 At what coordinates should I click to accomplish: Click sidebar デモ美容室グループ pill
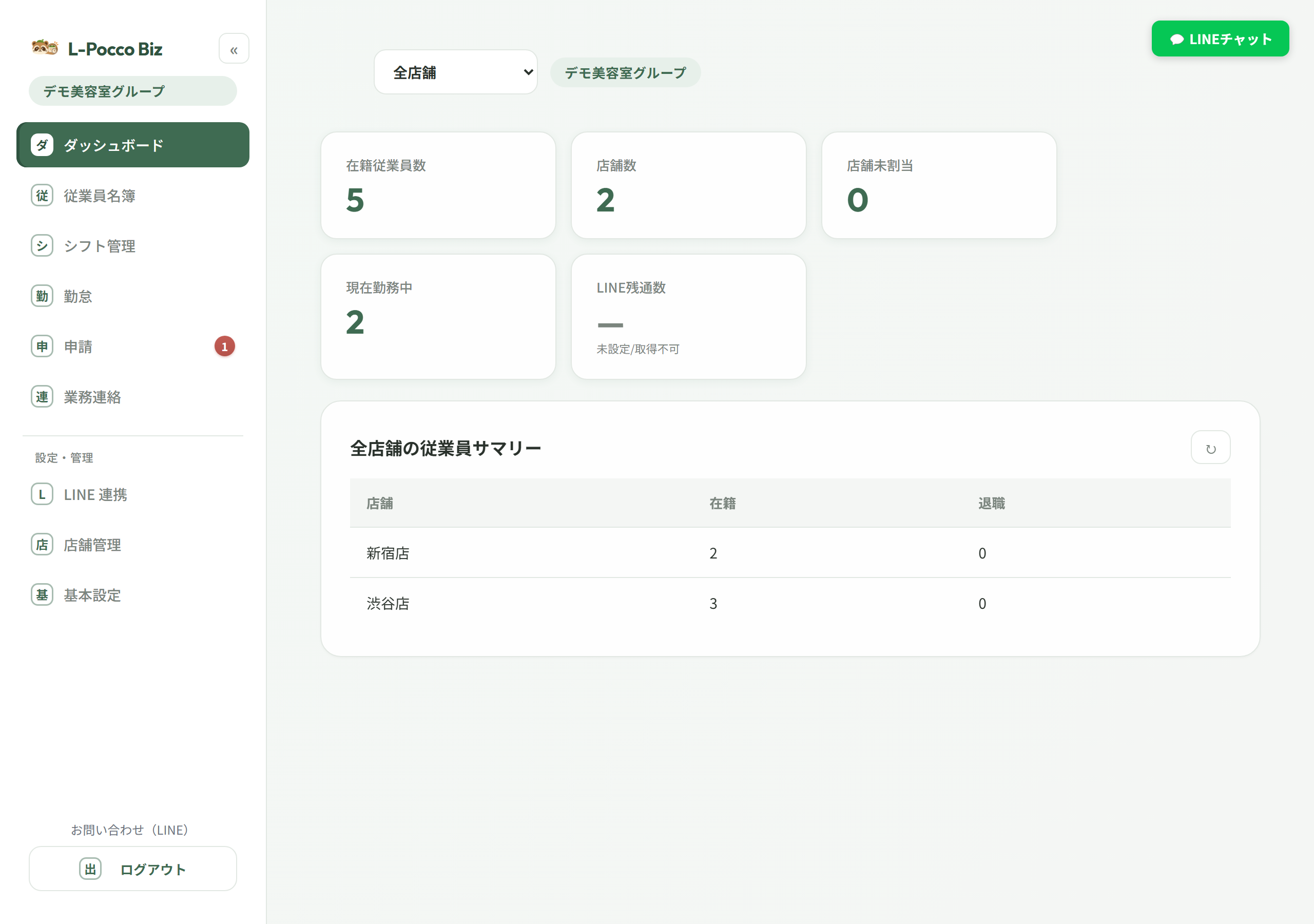tap(133, 91)
